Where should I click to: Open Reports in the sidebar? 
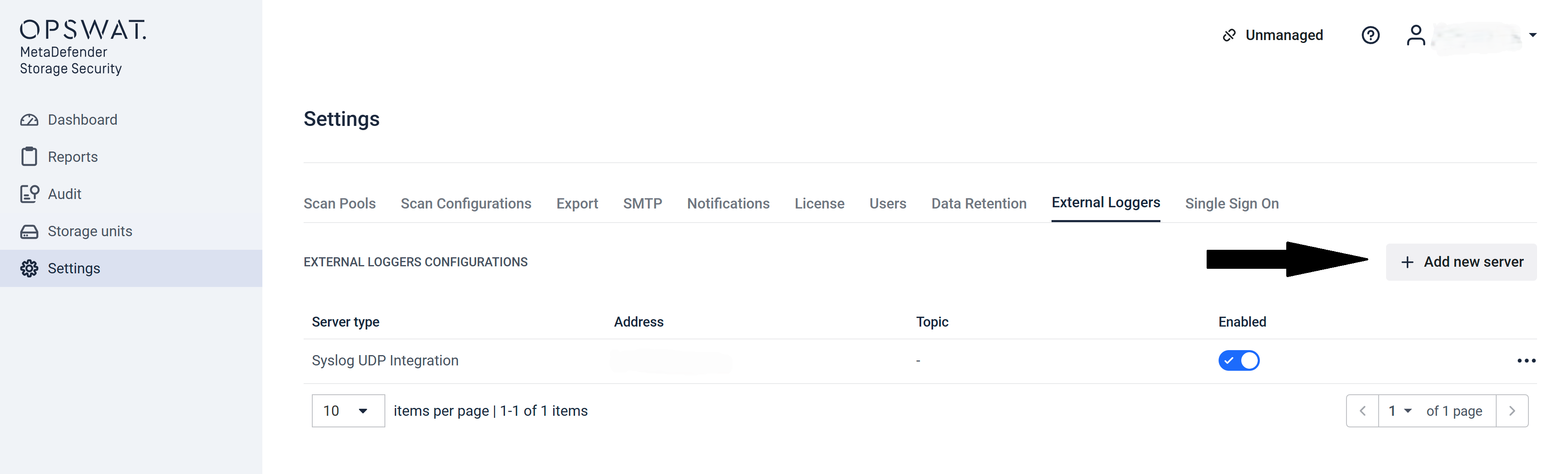[x=131, y=156]
